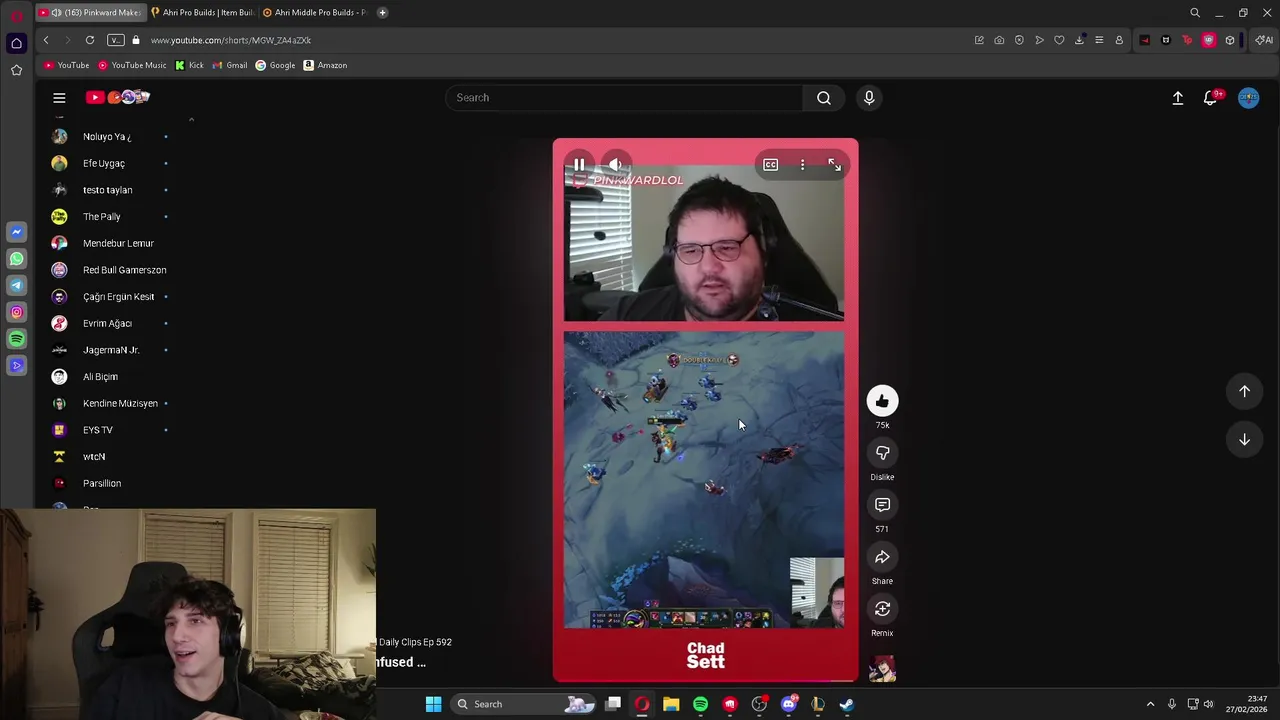Open Gmail bookmark
This screenshot has height=720, width=1280.
(x=230, y=65)
